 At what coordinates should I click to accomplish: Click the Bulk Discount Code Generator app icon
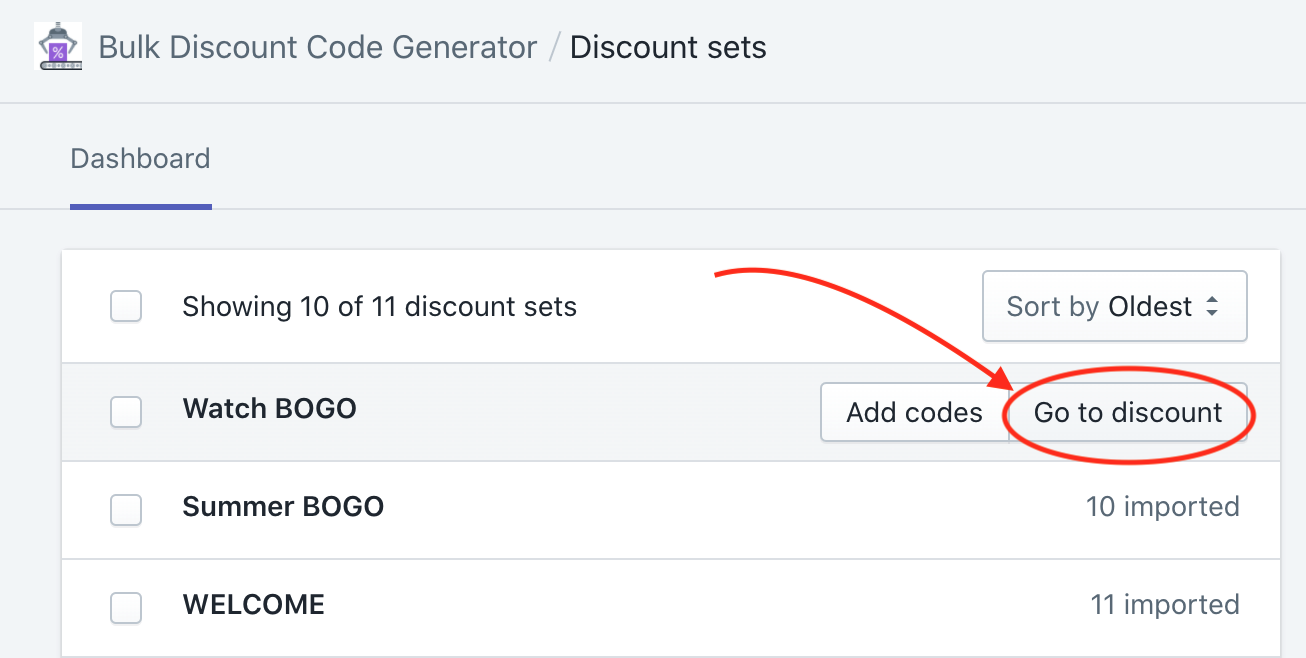(x=58, y=47)
